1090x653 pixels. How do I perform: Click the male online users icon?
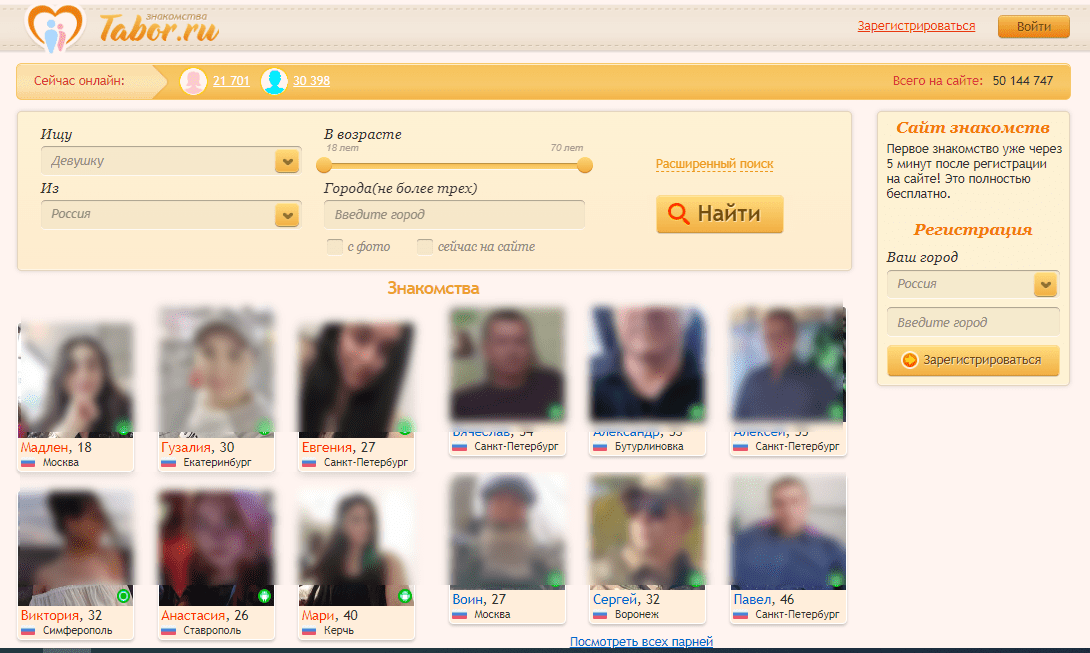[x=274, y=81]
